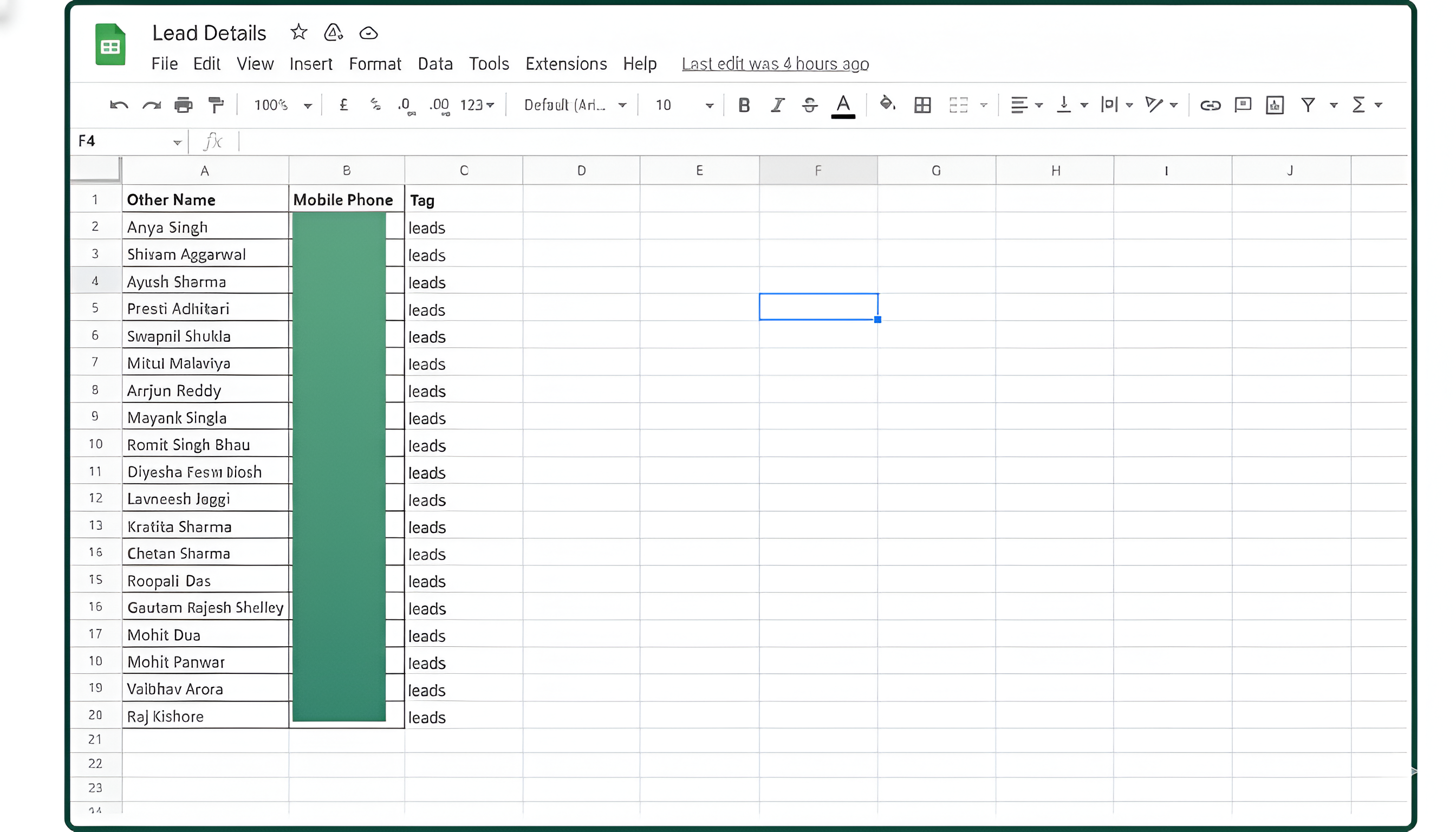Expand the Default font dropdown

574,105
